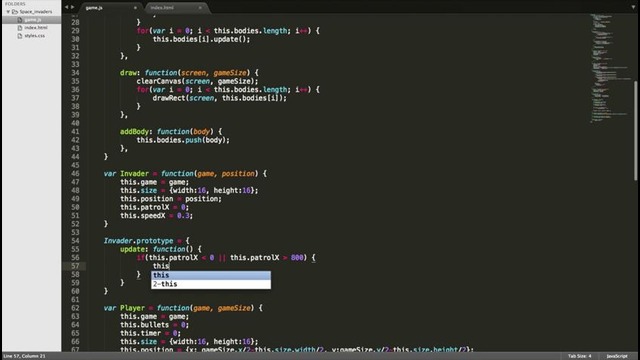Click 'this.bullets' on line 64
640x360 pixels.
pos(144,325)
